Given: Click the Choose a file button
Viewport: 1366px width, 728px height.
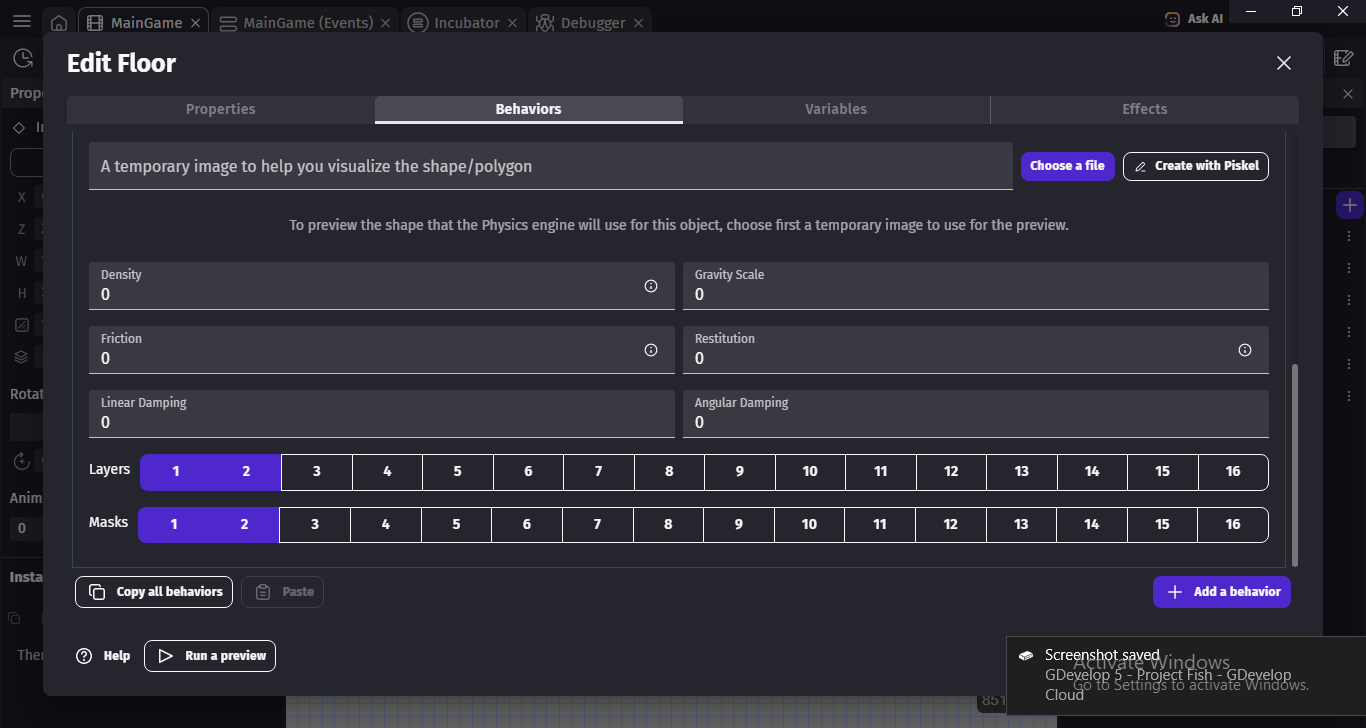Looking at the screenshot, I should [x=1067, y=166].
